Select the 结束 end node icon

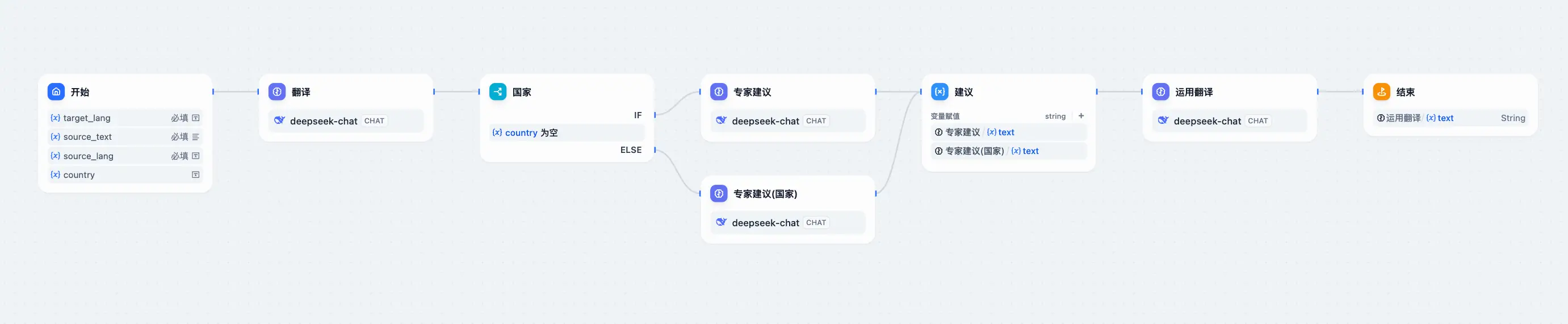tap(1382, 92)
